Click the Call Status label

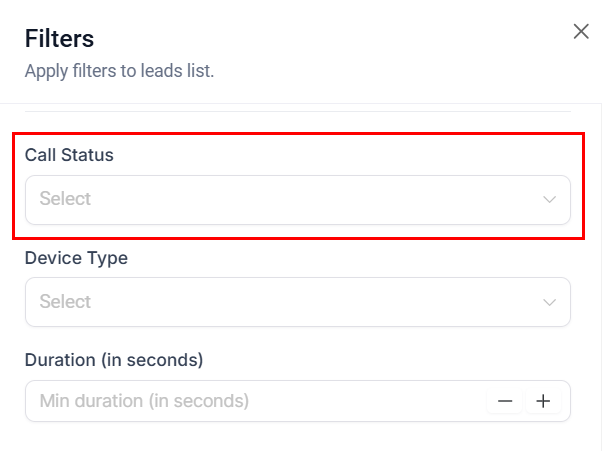[69, 155]
